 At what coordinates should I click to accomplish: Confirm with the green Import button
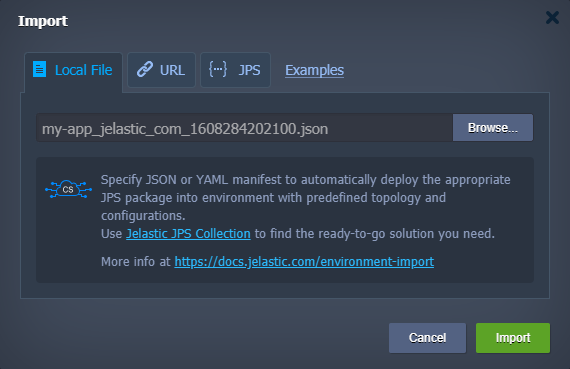pos(513,338)
